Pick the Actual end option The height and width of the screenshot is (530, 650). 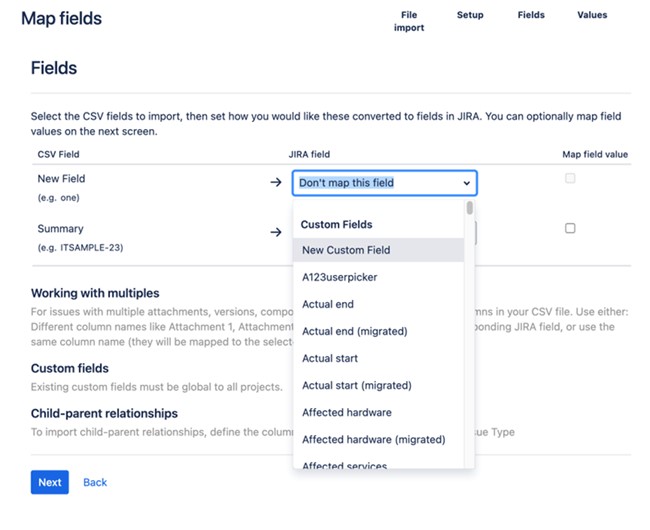(x=378, y=304)
